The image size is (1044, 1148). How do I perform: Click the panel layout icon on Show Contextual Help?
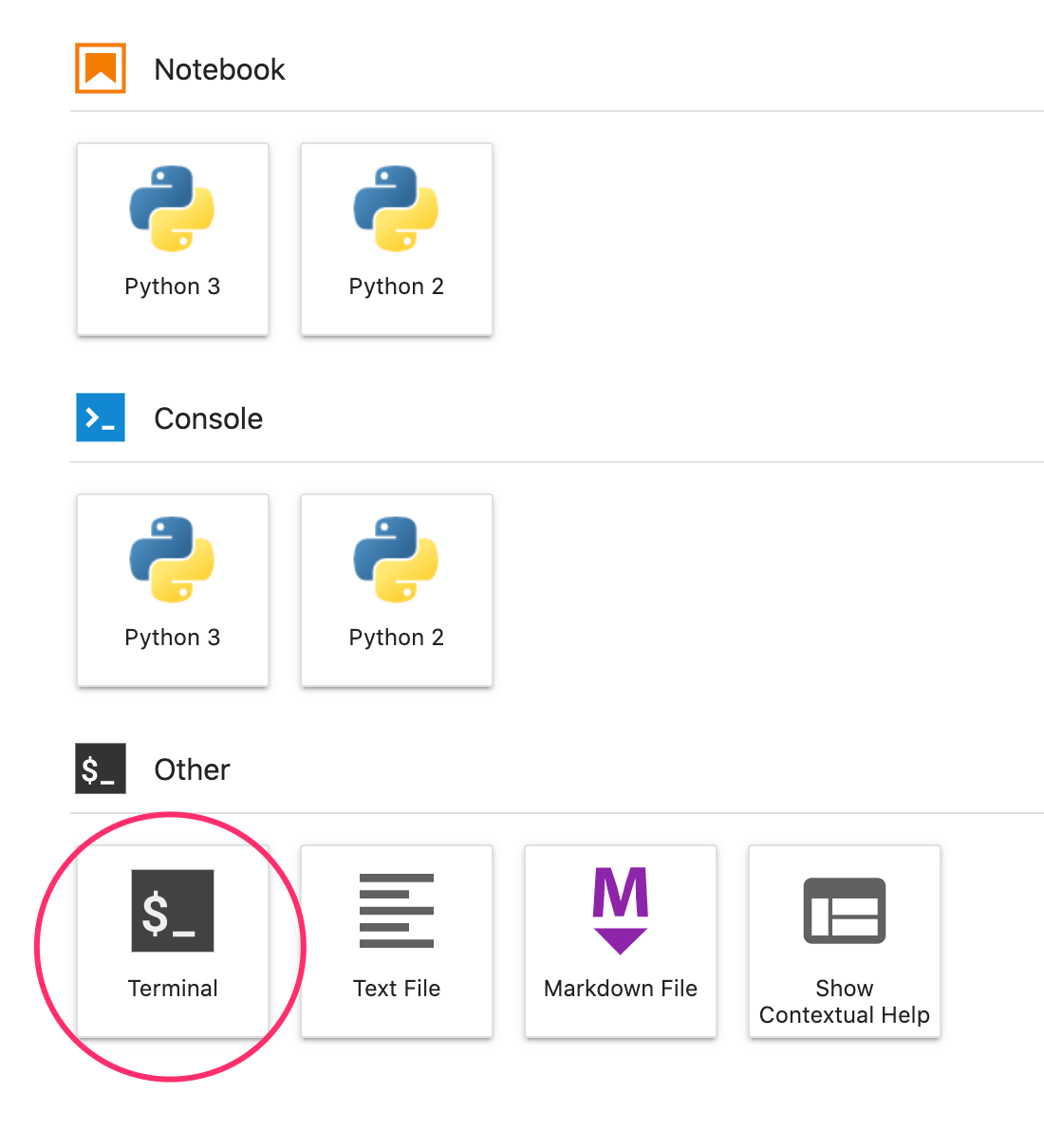point(844,911)
